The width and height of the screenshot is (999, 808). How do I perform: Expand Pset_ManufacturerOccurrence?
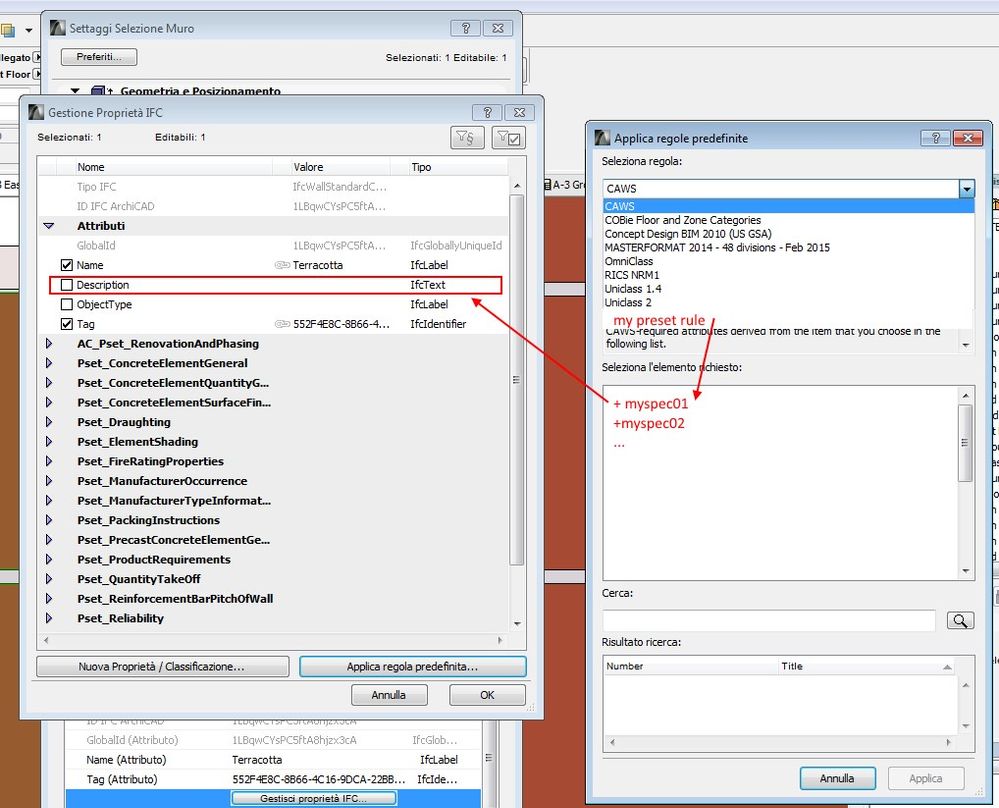click(x=49, y=481)
